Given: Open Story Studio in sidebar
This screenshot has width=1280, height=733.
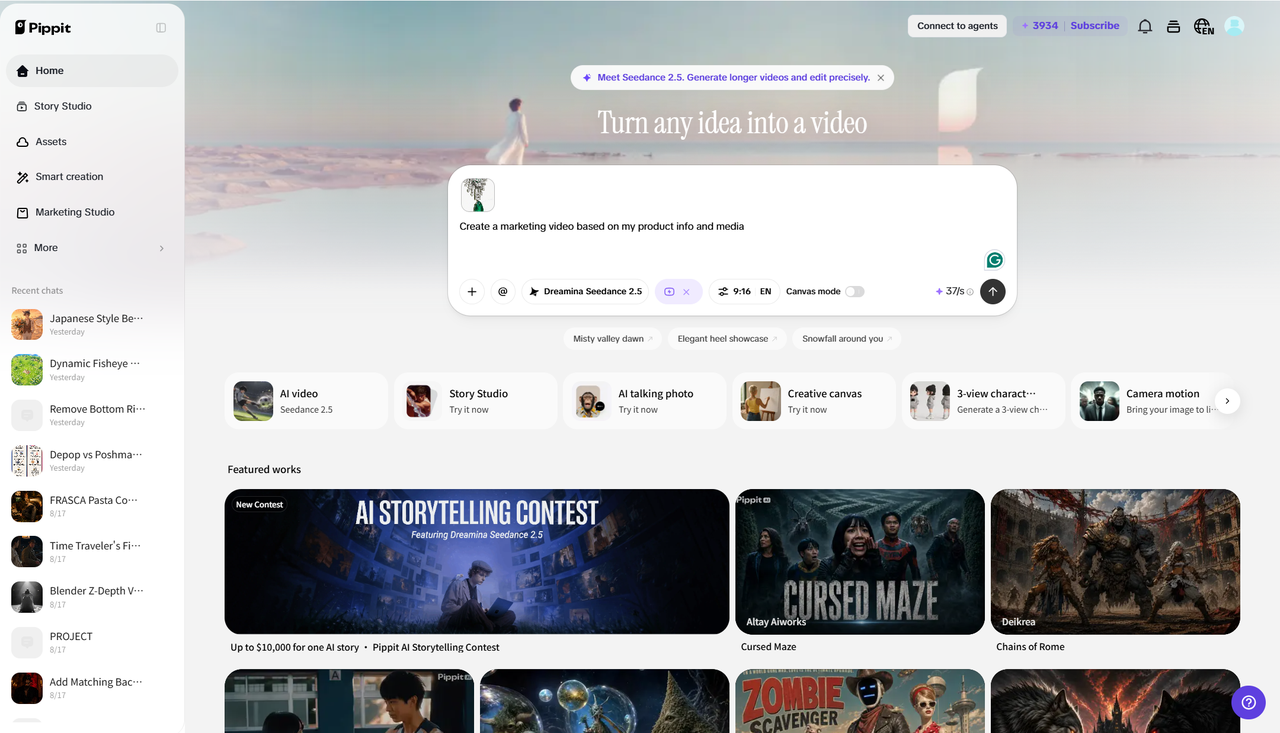Looking at the screenshot, I should (92, 106).
